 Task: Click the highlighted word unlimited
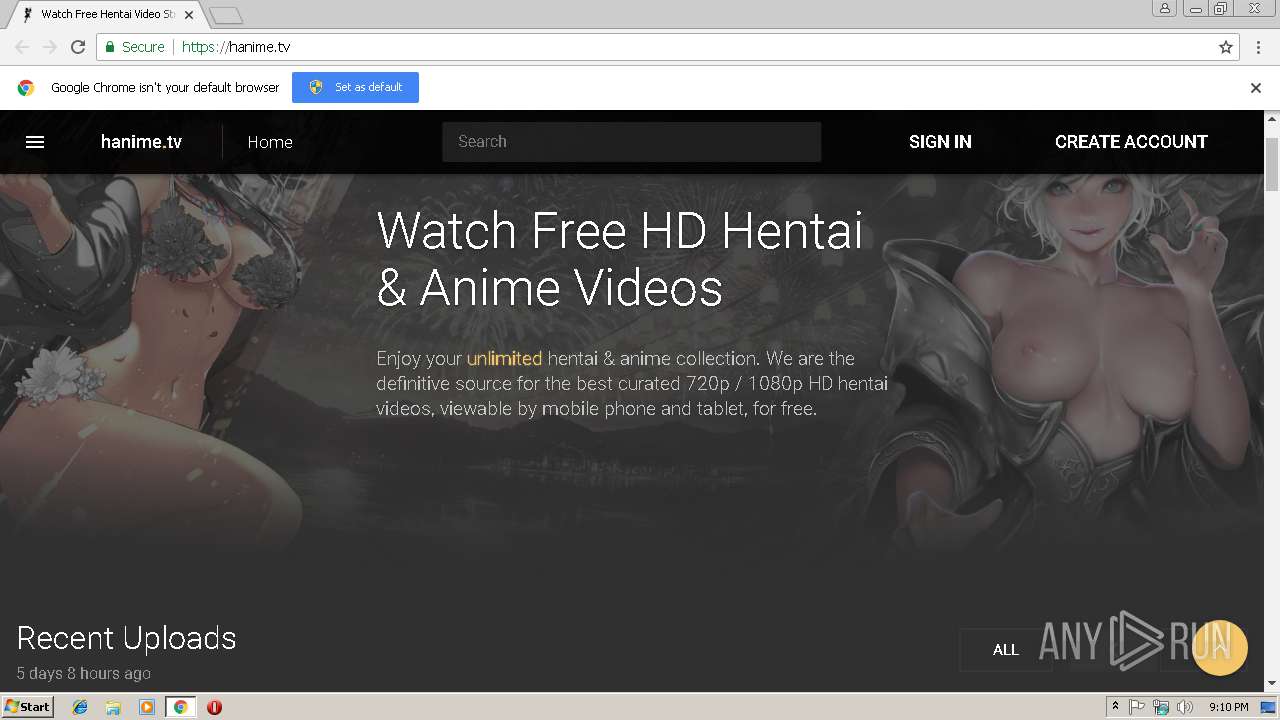(504, 358)
